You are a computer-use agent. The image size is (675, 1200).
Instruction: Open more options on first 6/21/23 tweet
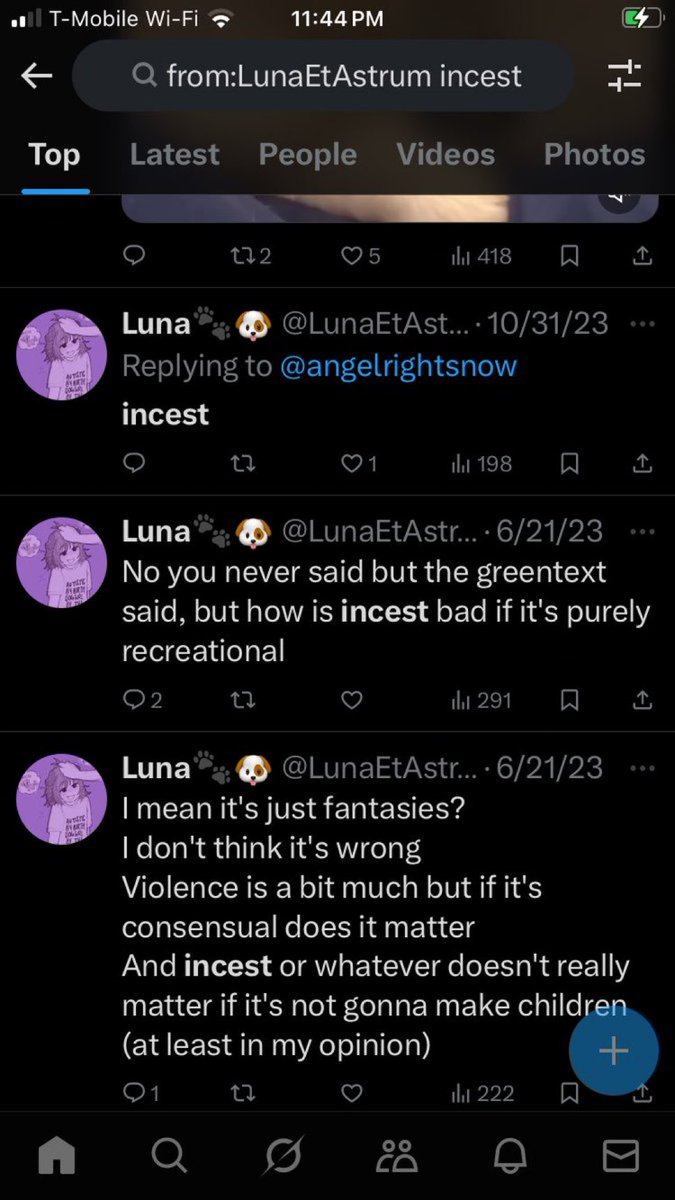click(643, 531)
